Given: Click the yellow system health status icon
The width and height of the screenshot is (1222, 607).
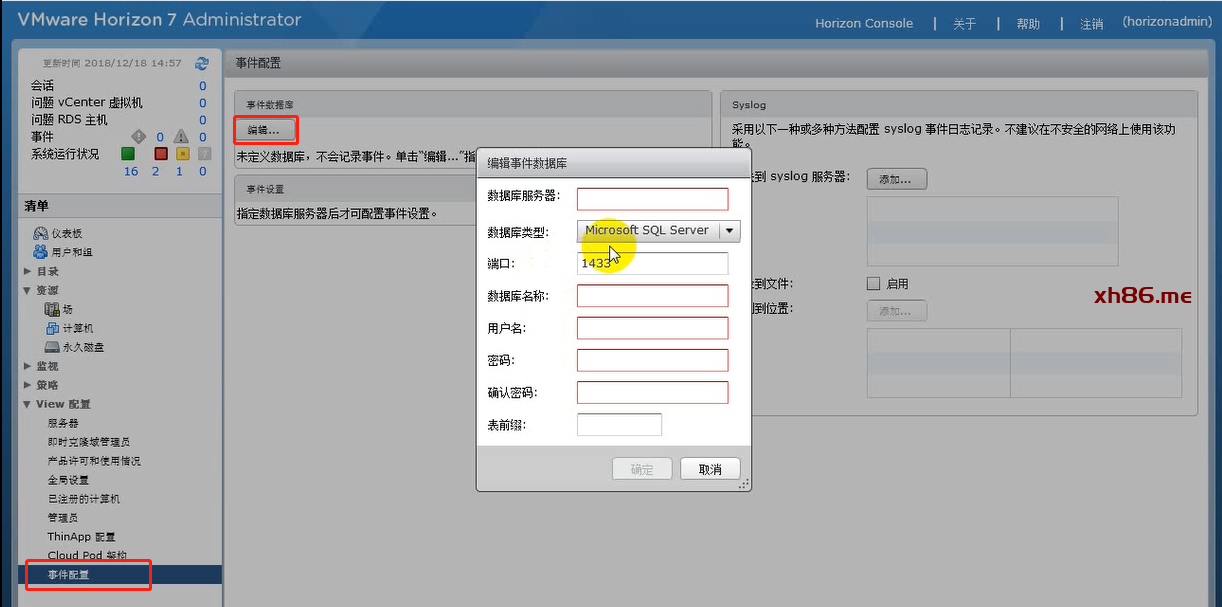Looking at the screenshot, I should (x=182, y=154).
